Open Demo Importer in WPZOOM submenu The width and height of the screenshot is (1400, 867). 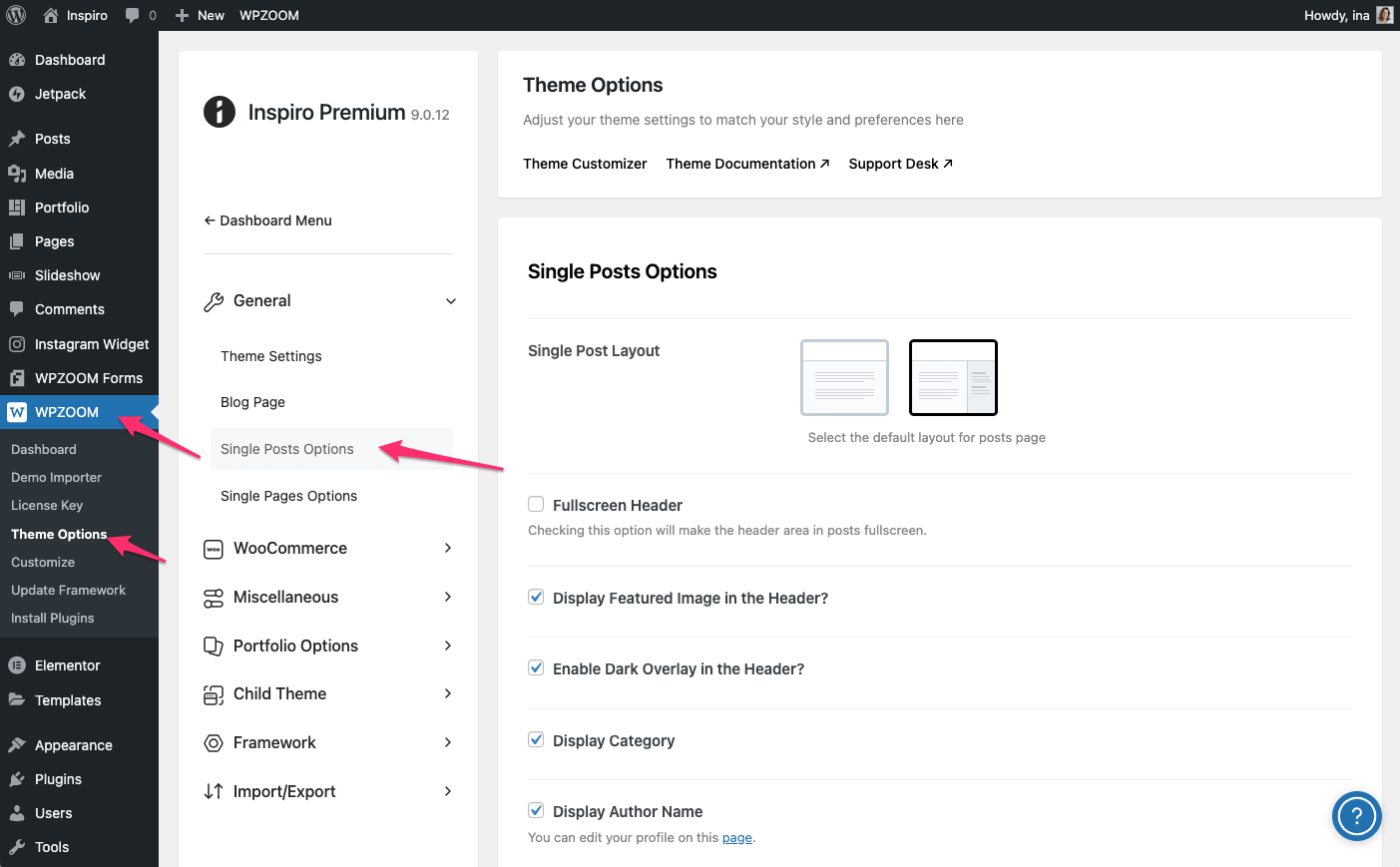(56, 477)
